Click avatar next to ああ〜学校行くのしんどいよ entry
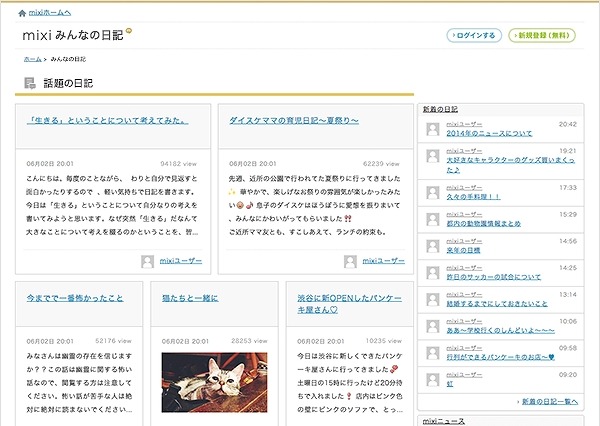This screenshot has width=600, height=426. coord(433,326)
